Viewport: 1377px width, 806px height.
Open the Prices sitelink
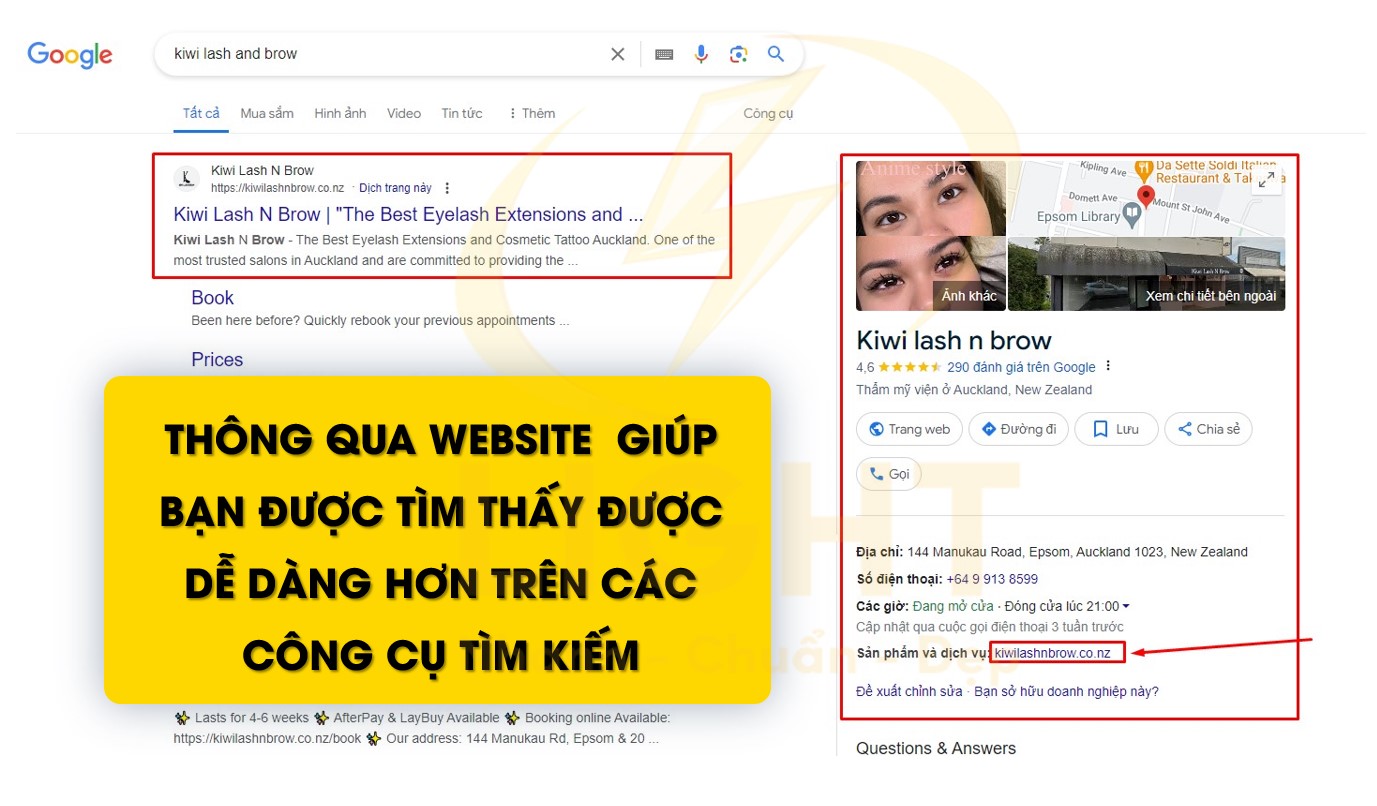[x=217, y=359]
